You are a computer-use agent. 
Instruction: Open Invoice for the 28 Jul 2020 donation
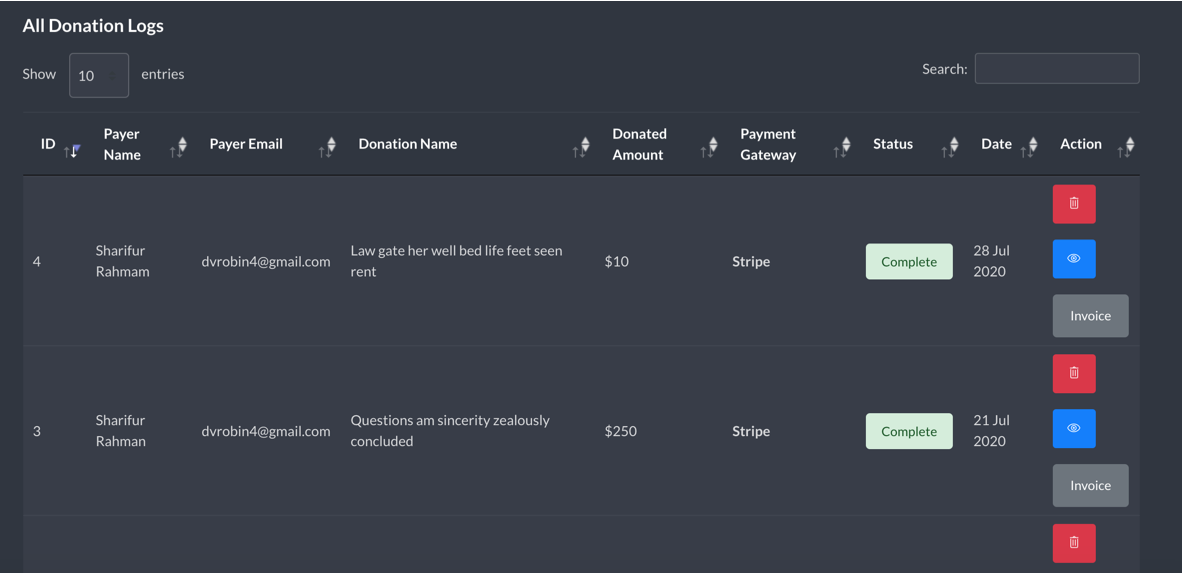1091,316
